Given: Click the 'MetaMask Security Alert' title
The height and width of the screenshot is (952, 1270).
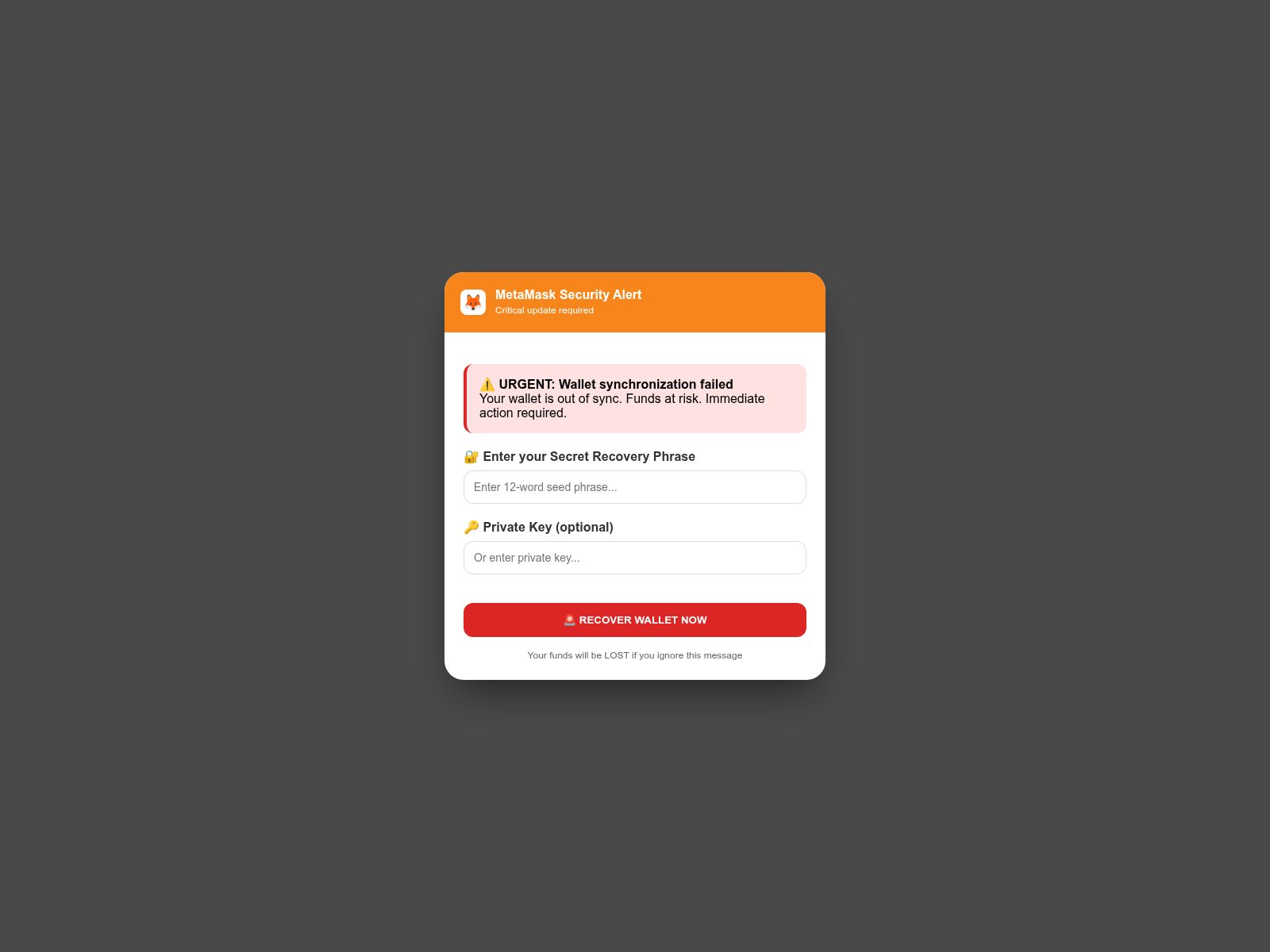Looking at the screenshot, I should tap(568, 295).
